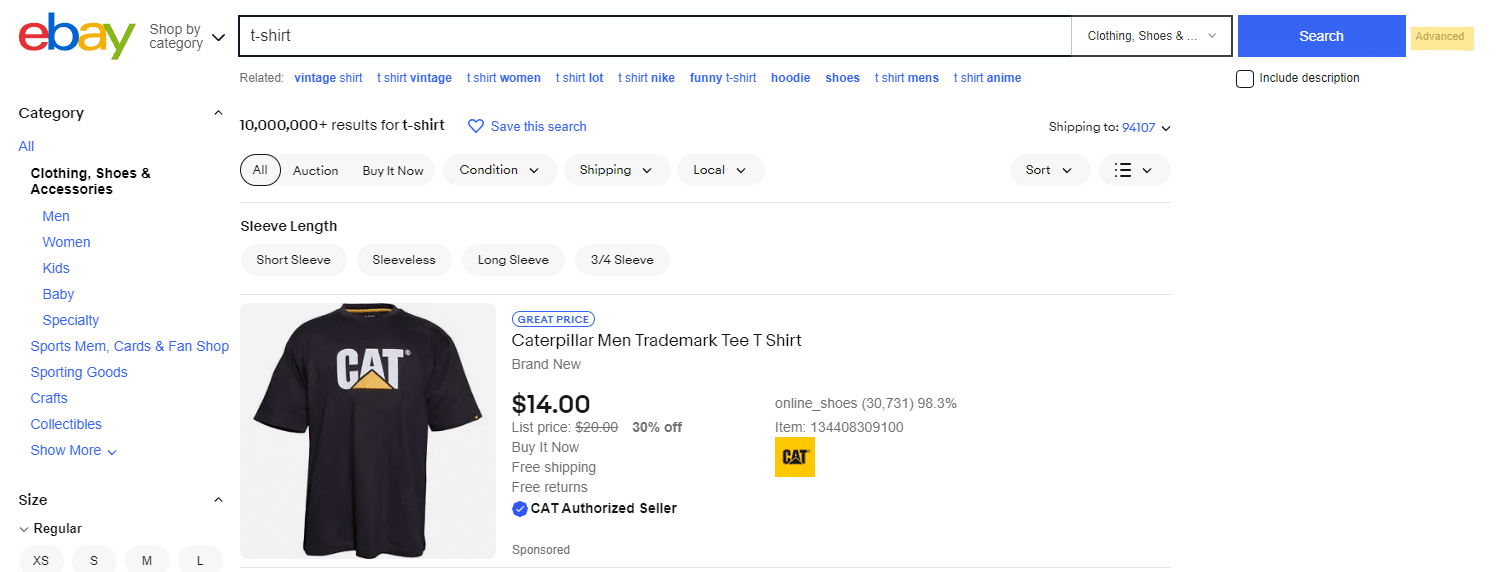Open the Clothing, Shoes category selector
Viewport: 1505px width, 572px height.
pyautogui.click(x=1153, y=36)
